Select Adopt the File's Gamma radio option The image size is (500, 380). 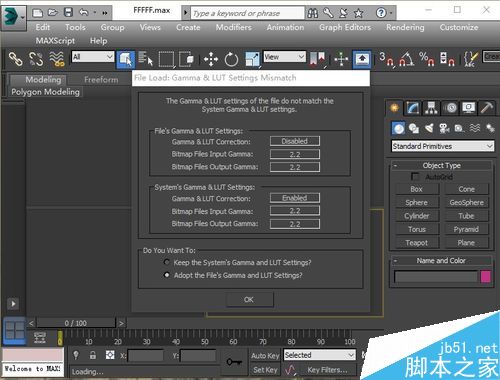click(167, 275)
